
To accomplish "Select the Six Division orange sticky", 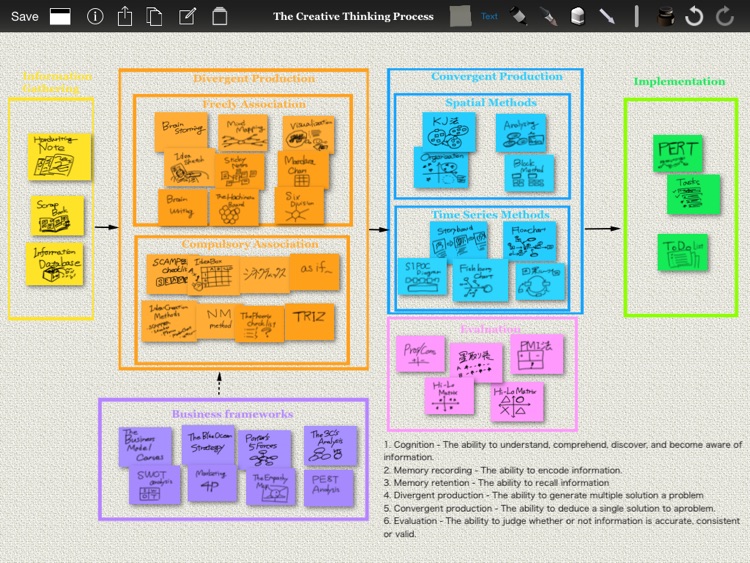I will pos(299,206).
